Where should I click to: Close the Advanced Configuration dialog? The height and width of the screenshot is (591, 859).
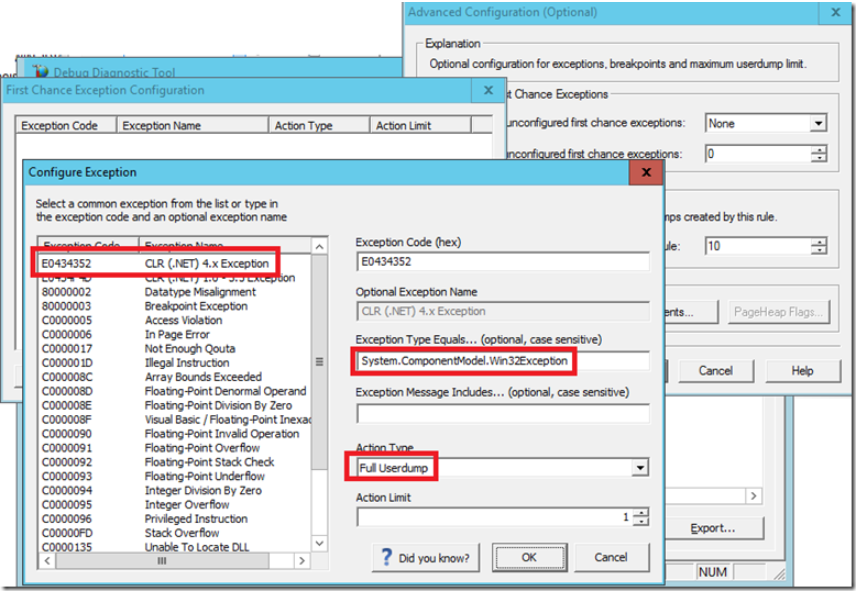click(x=836, y=13)
